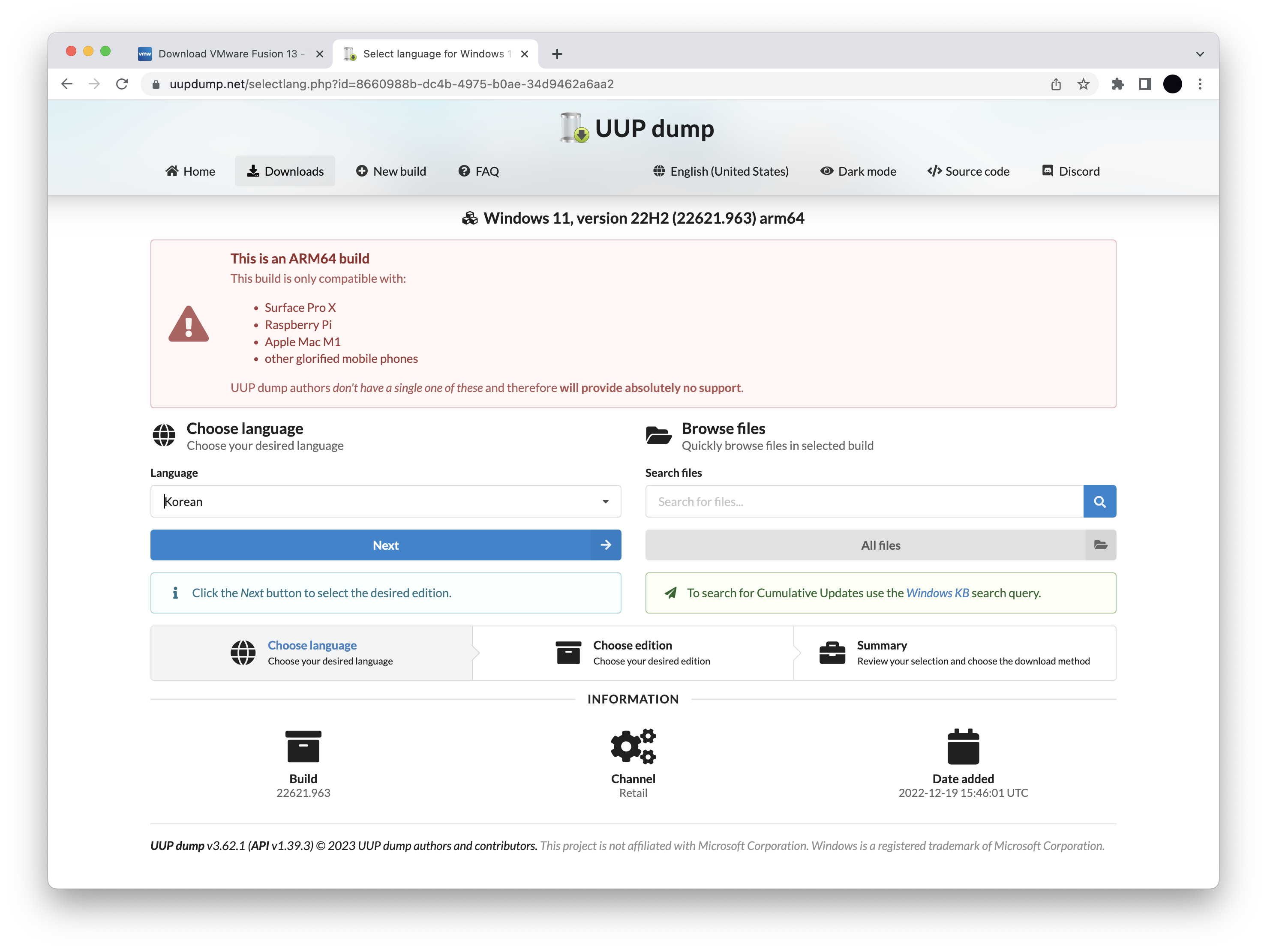Go back with the browser arrow
Image resolution: width=1267 pixels, height=952 pixels.
pos(67,84)
